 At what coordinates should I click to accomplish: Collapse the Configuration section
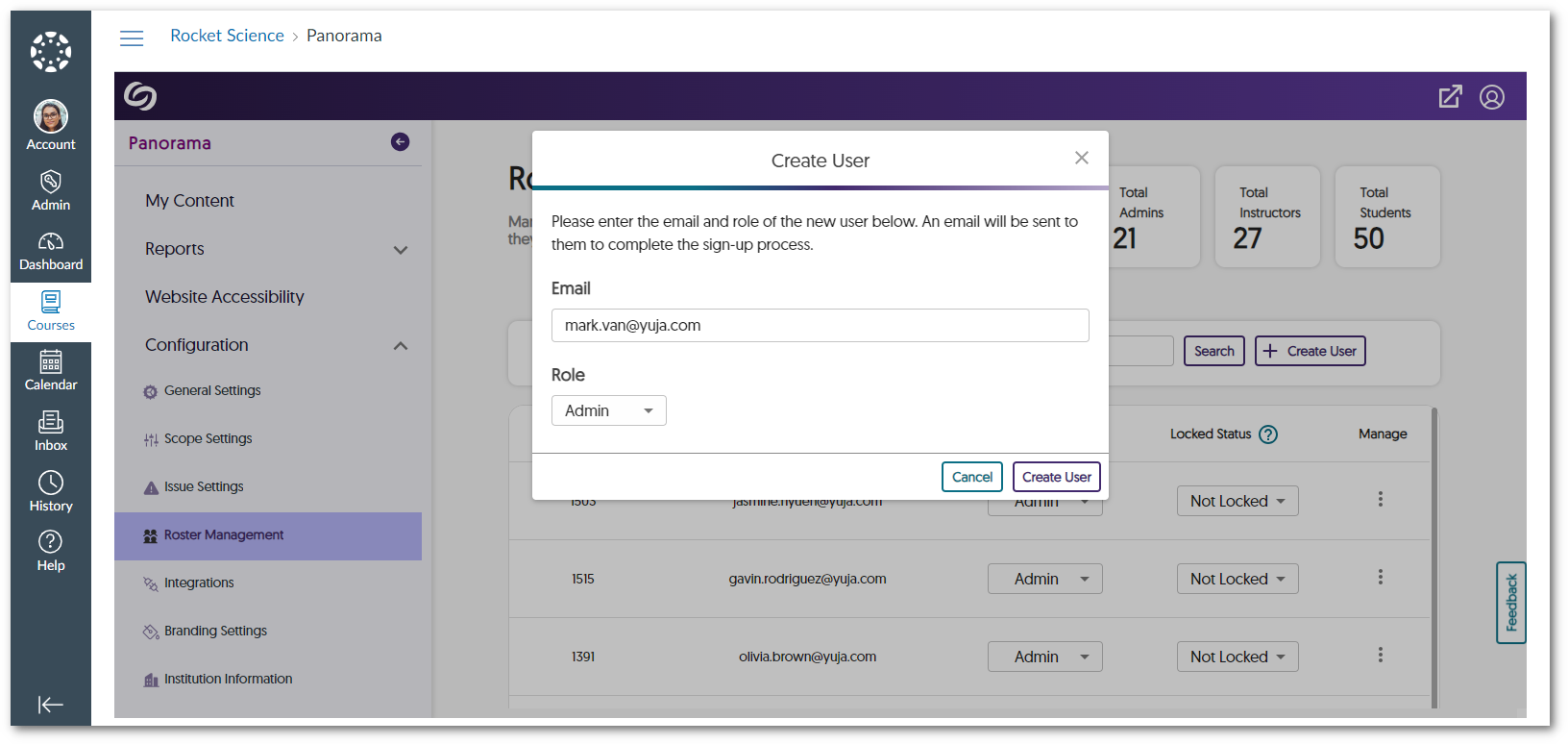pyautogui.click(x=401, y=346)
